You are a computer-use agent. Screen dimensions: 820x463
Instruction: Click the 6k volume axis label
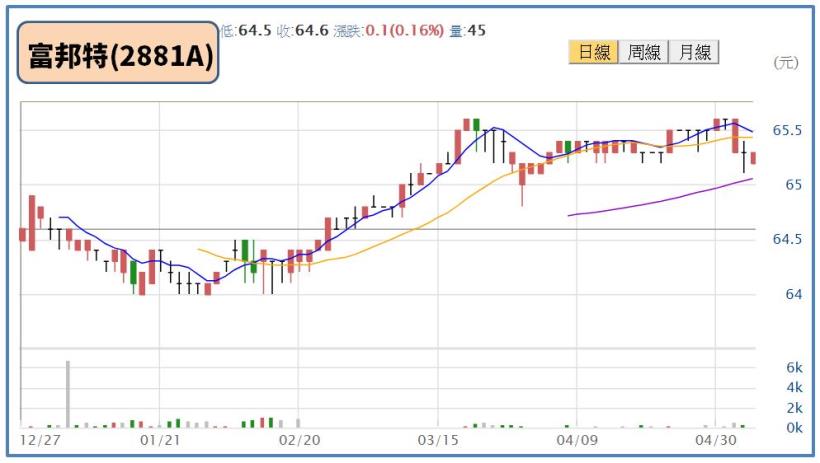click(794, 368)
